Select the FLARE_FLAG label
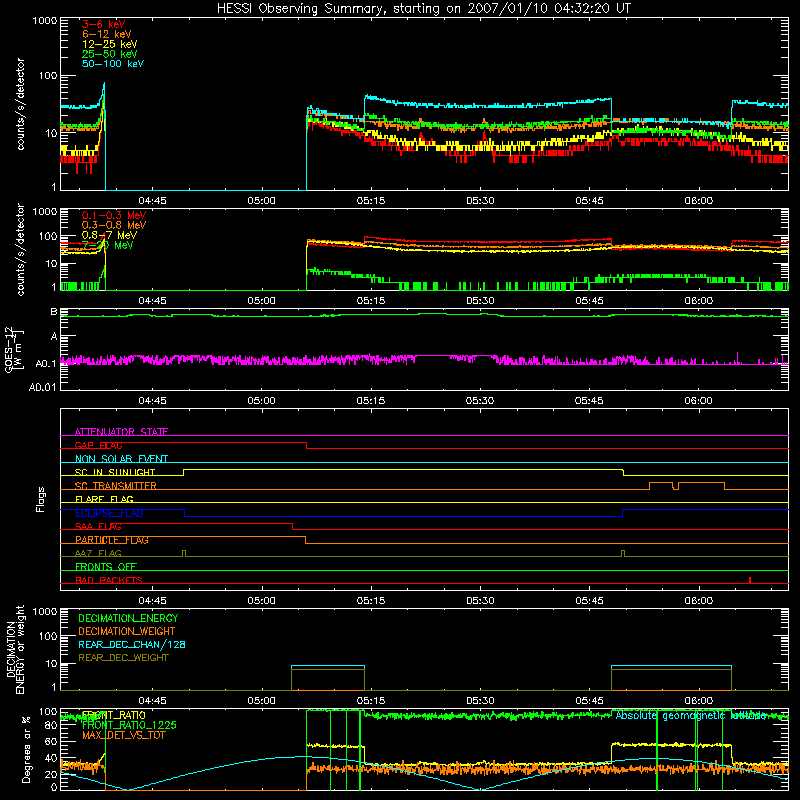800x800 pixels. [x=104, y=499]
